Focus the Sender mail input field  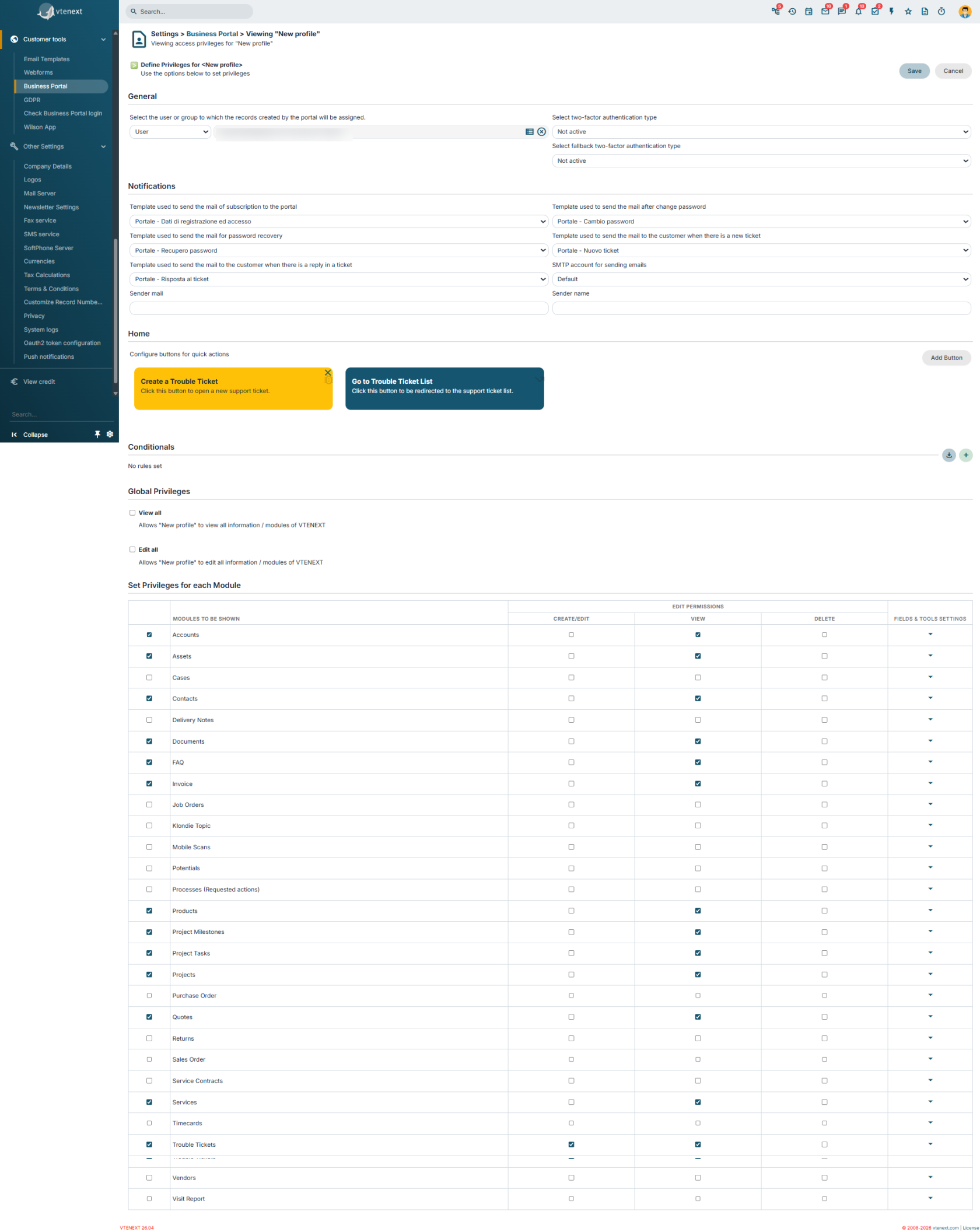339,309
